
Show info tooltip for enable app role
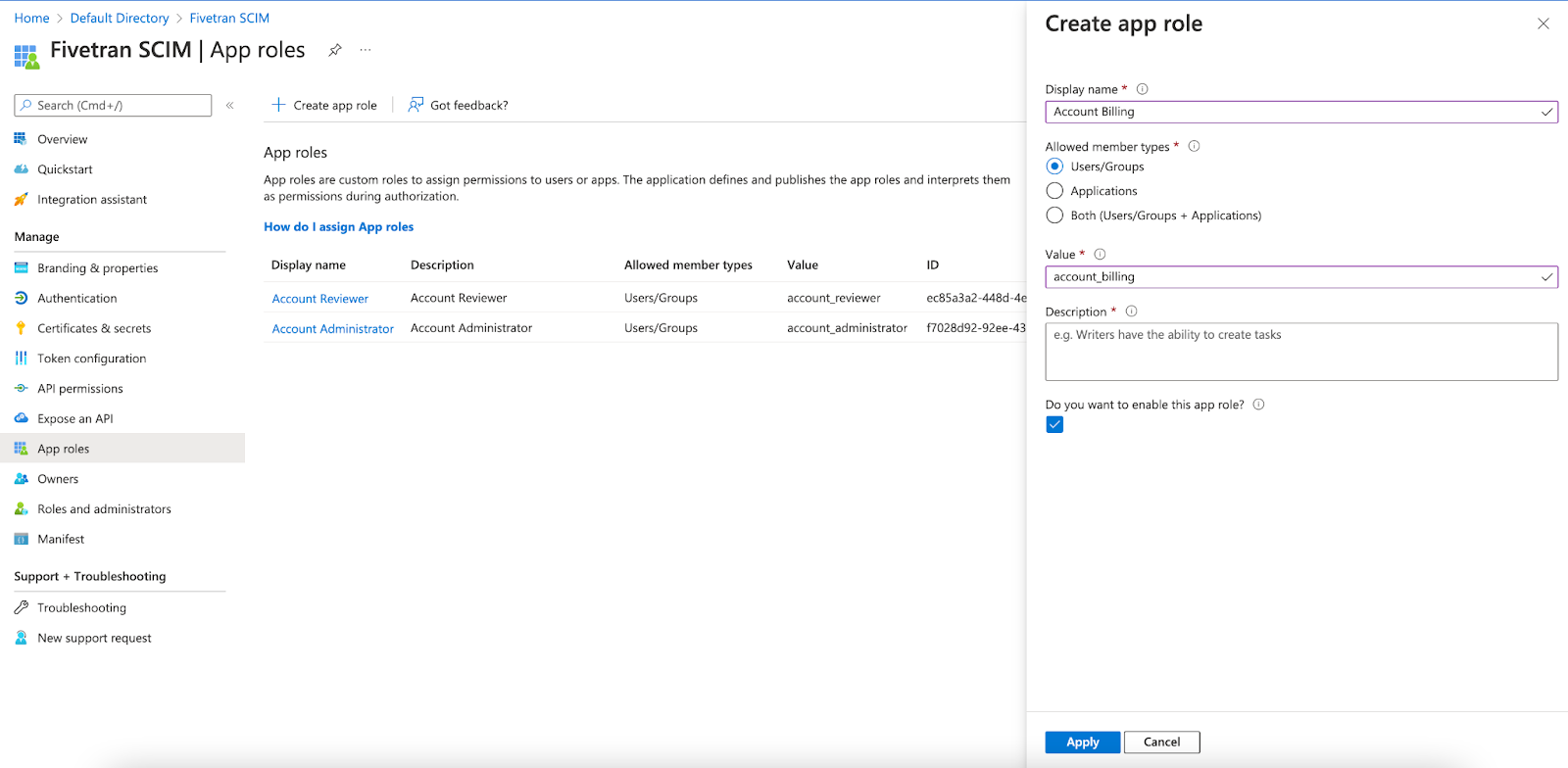[1258, 405]
